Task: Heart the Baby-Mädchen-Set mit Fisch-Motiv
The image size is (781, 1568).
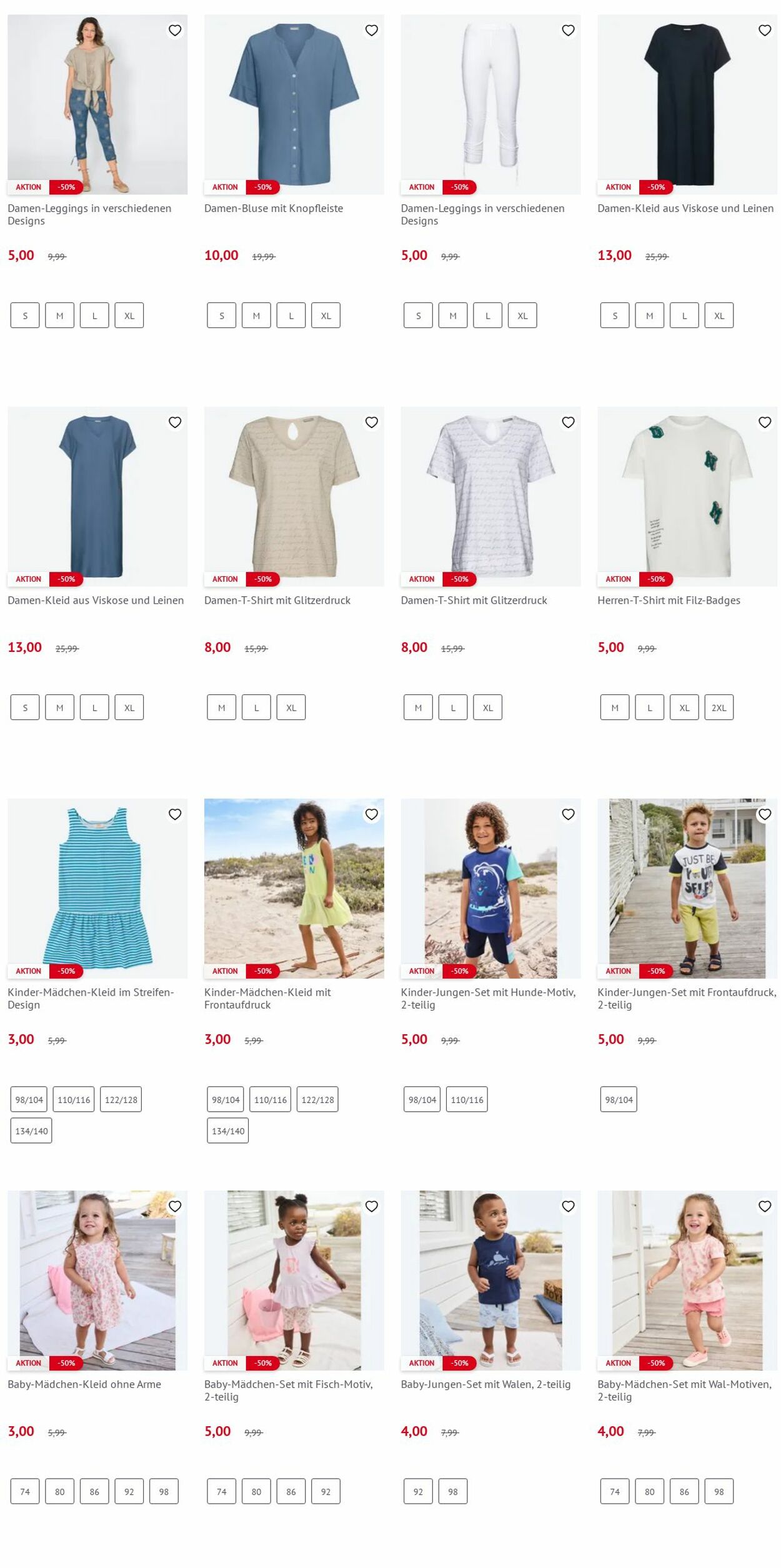Action: [x=371, y=1206]
